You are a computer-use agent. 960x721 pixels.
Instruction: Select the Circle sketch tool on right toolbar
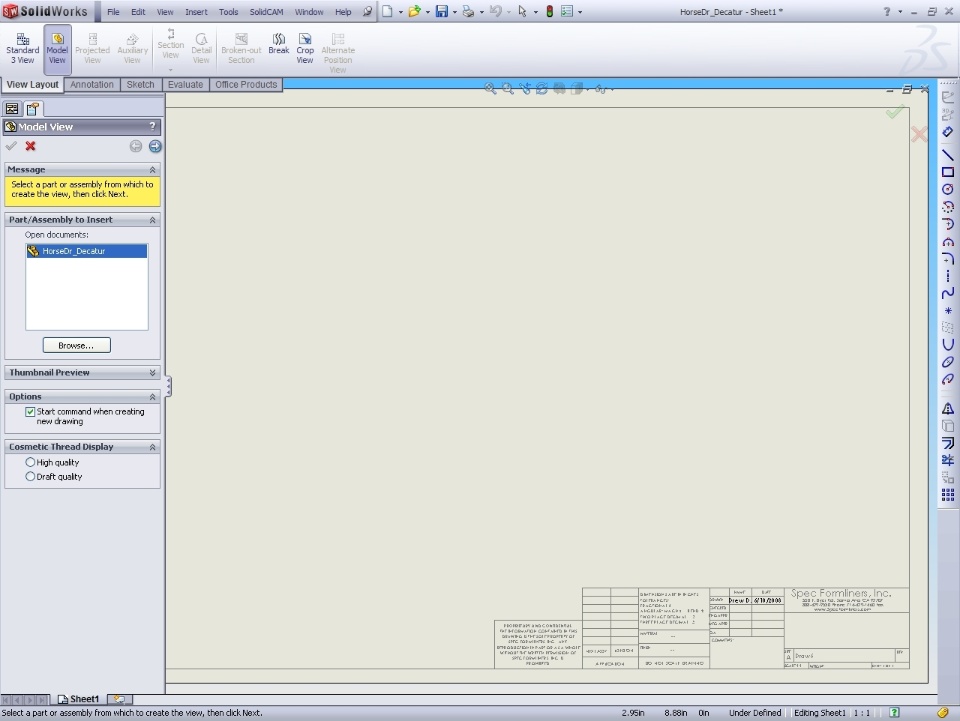point(948,189)
